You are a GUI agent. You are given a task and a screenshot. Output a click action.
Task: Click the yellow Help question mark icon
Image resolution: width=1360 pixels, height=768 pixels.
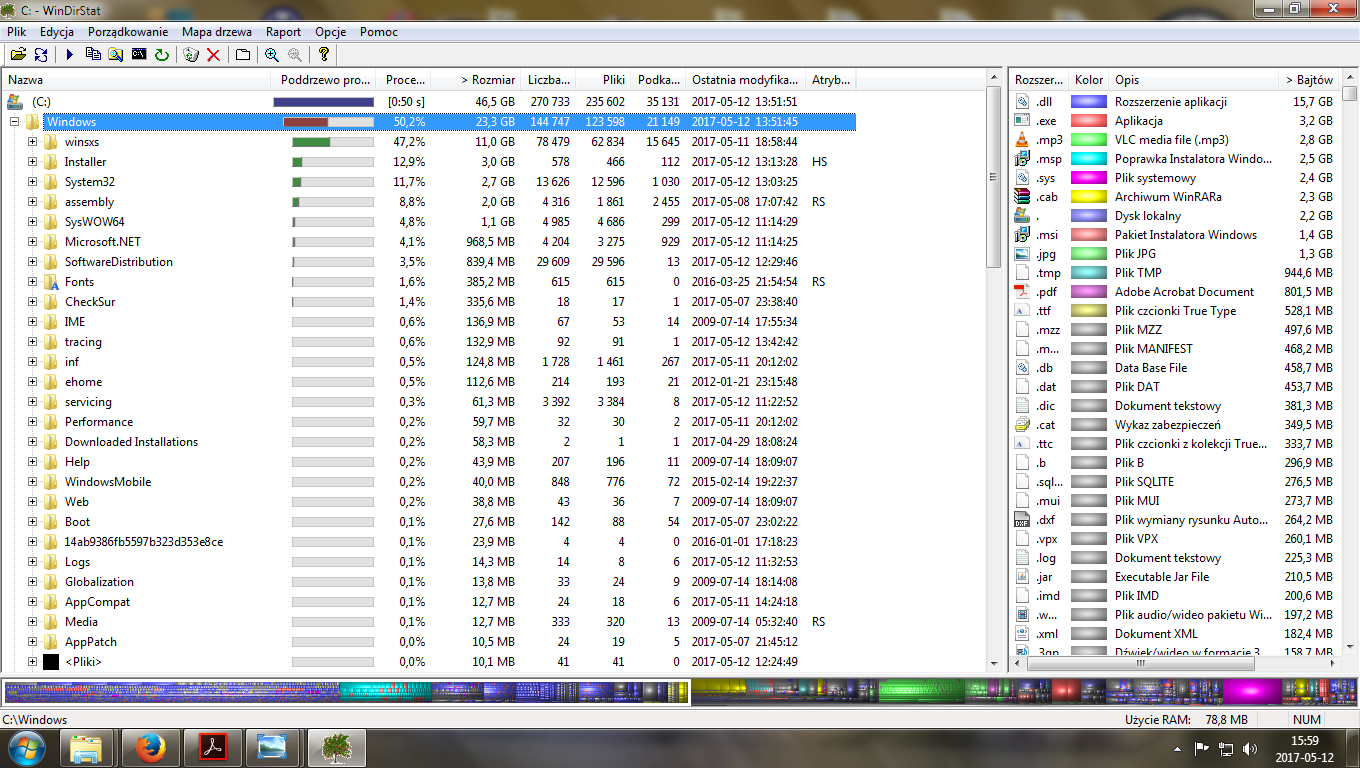(x=324, y=55)
